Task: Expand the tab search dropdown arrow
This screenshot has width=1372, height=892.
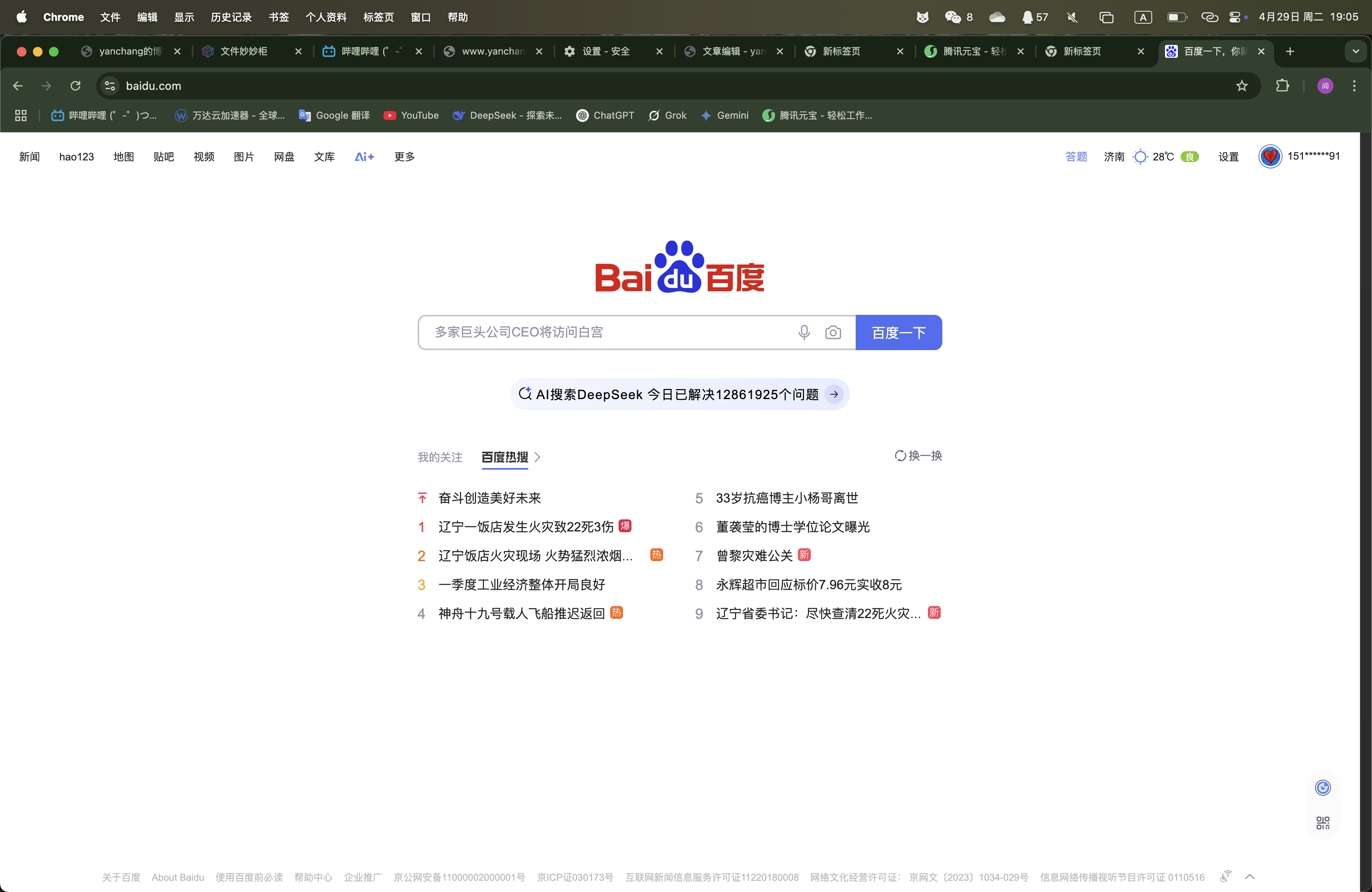Action: 1355,51
